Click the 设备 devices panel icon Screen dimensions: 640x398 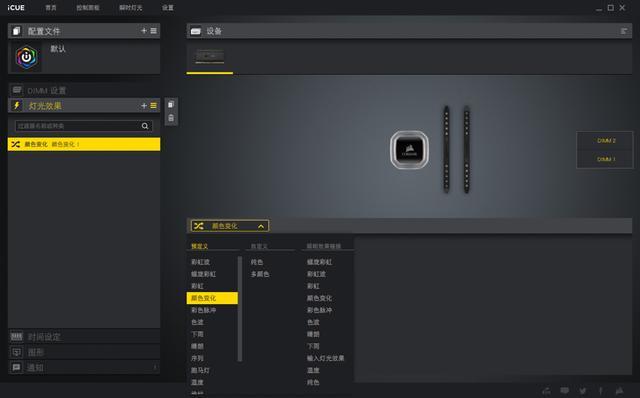(x=196, y=31)
